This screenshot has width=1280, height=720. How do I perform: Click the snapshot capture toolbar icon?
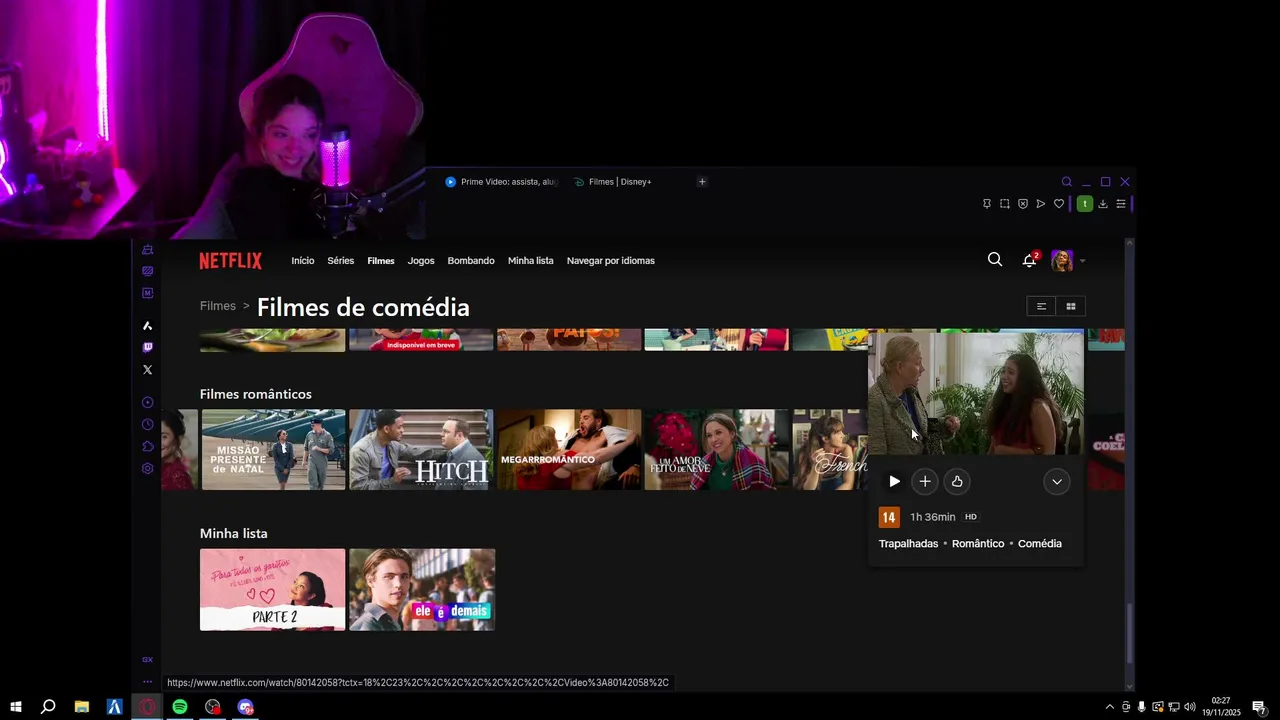(x=1005, y=204)
